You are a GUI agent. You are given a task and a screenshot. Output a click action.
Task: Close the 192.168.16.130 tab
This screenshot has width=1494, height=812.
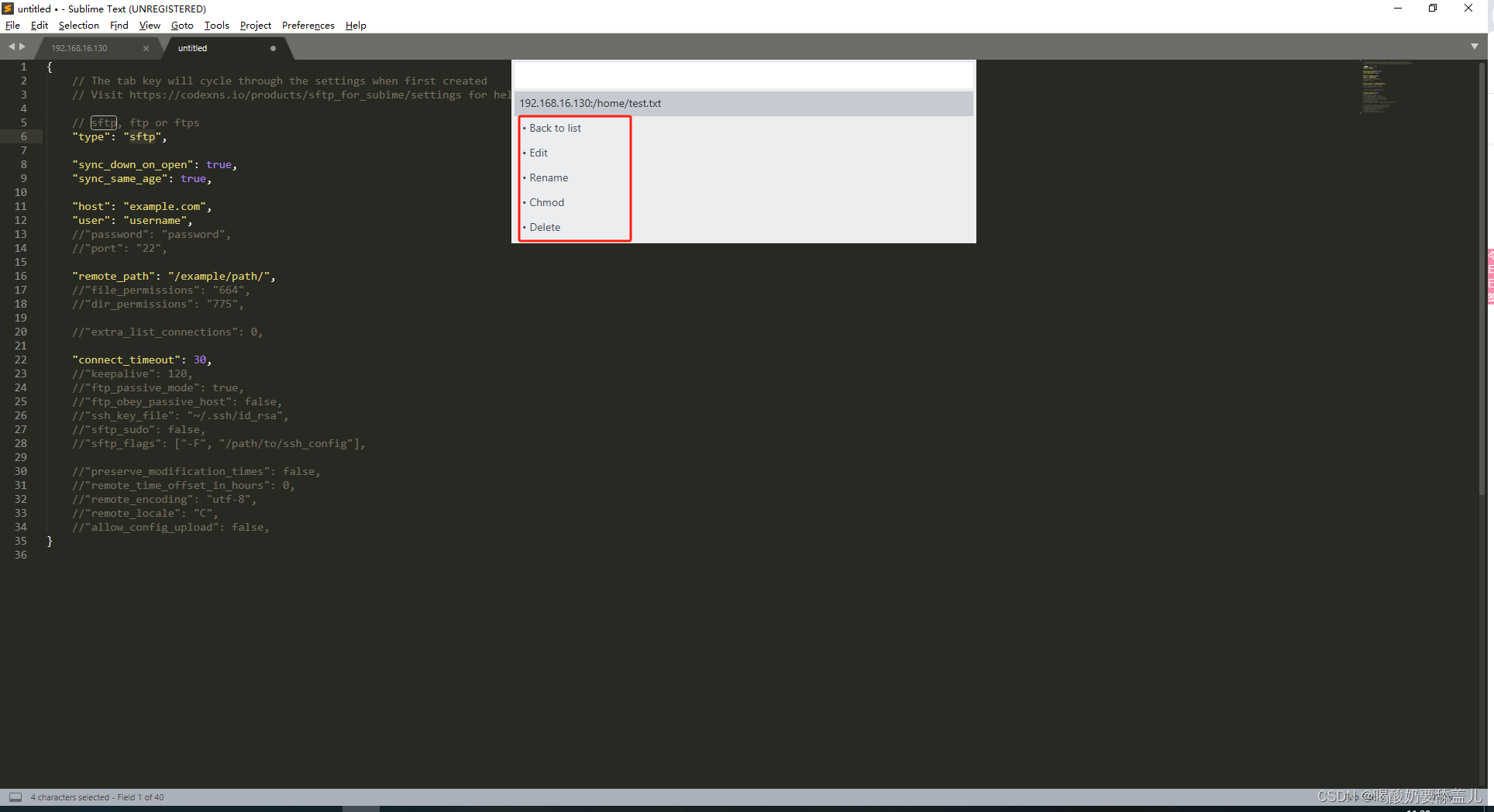[146, 48]
